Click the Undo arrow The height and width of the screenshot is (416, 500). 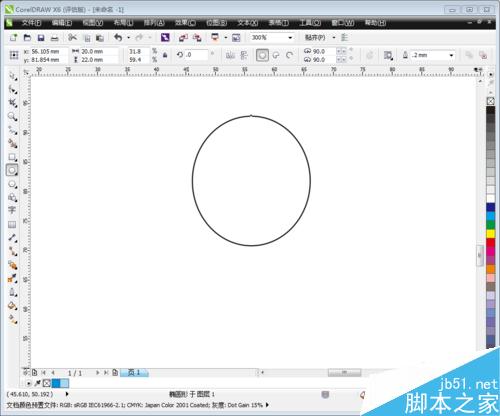coord(118,37)
